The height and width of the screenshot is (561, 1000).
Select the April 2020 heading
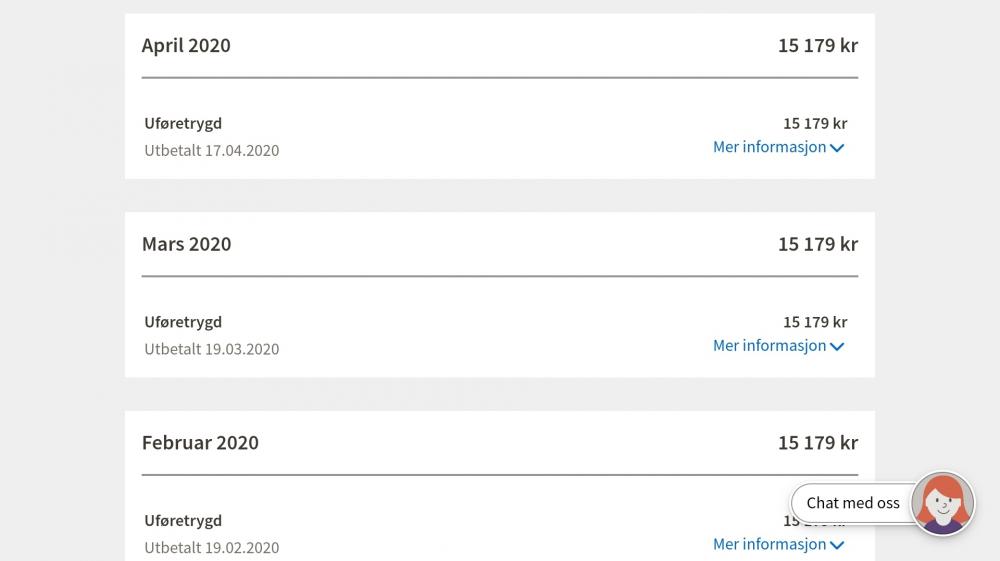coord(186,46)
